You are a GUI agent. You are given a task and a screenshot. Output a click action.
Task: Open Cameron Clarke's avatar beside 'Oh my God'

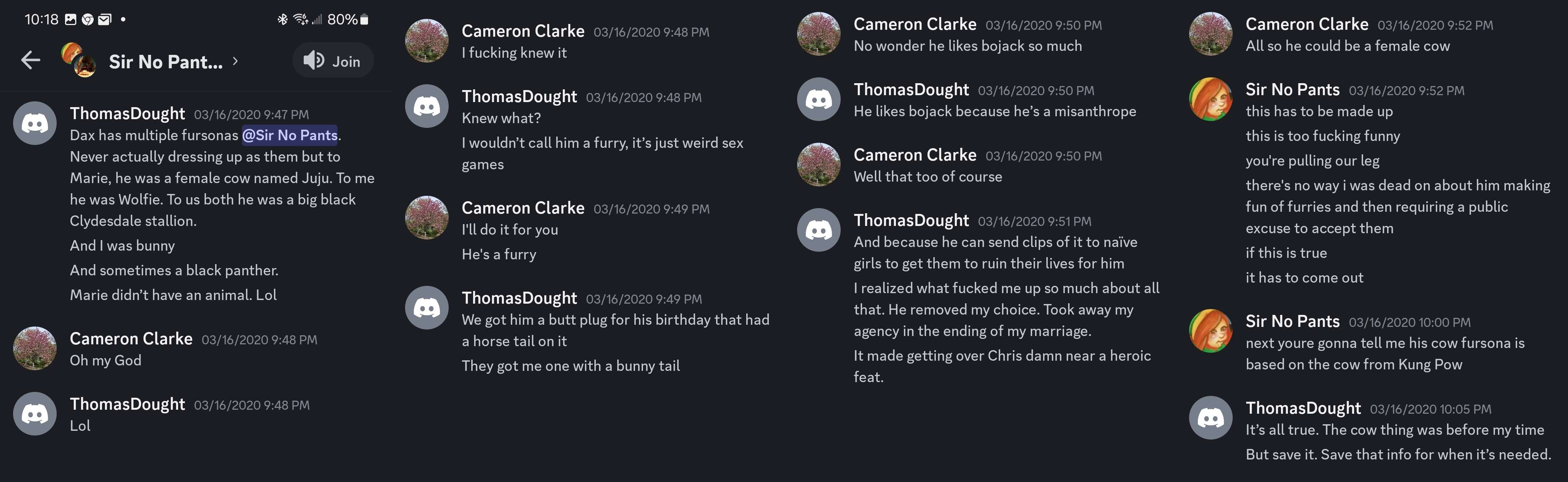click(x=35, y=348)
